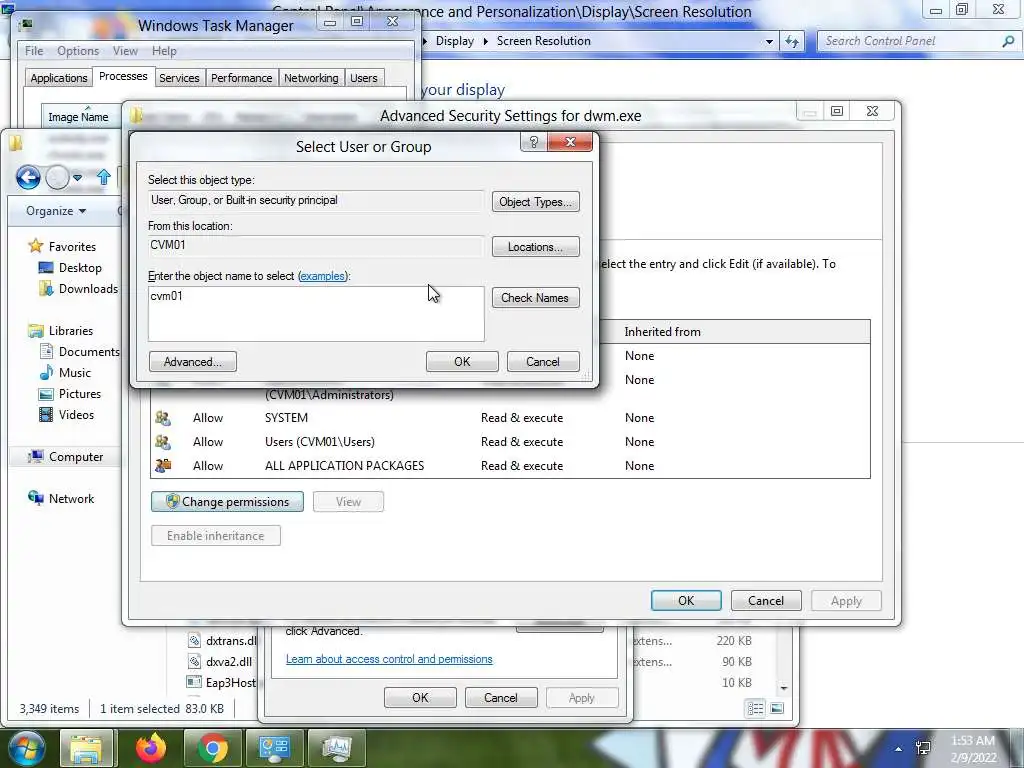Cancel the Select User or Group dialog
Viewport: 1024px width, 768px height.
click(543, 362)
